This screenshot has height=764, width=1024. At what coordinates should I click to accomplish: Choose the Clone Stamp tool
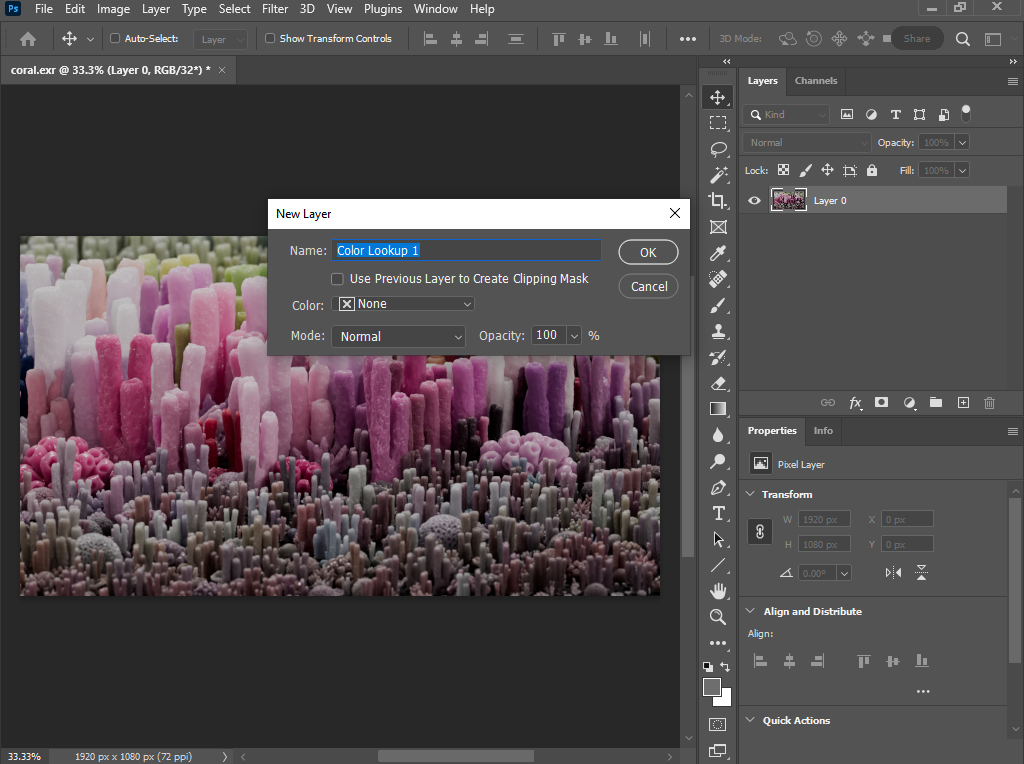click(x=718, y=331)
